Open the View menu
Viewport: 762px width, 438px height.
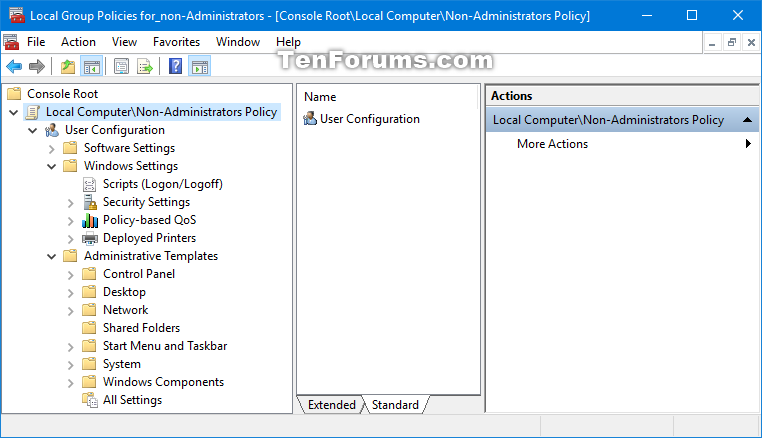[x=124, y=42]
